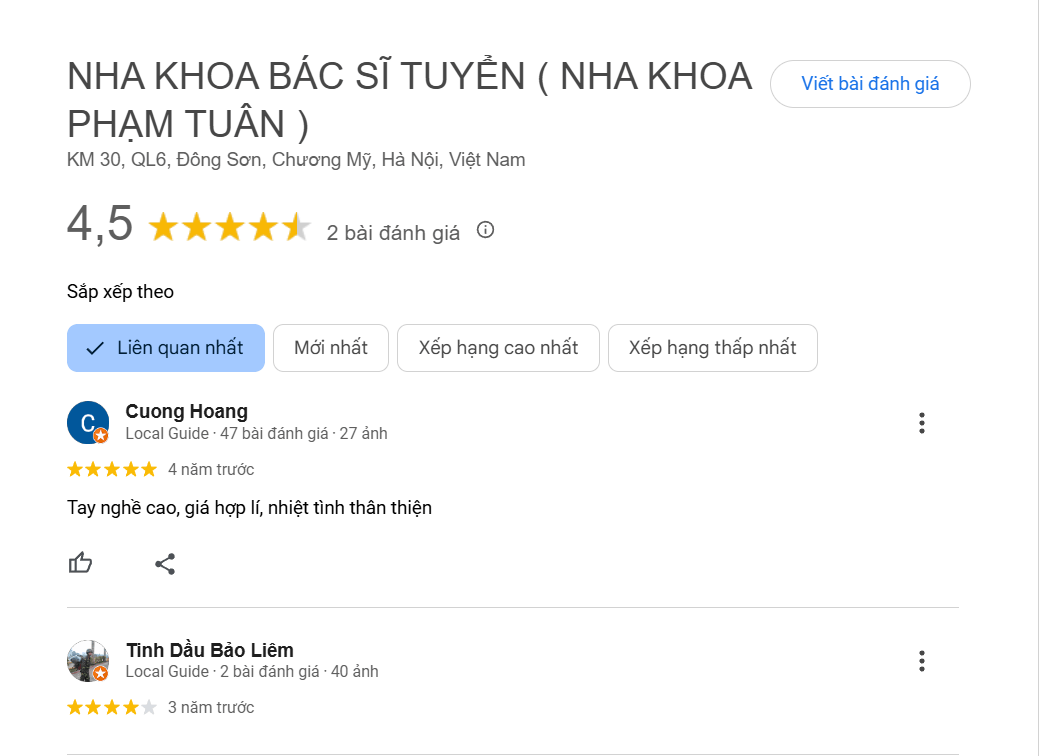Switch sorting to Xếp hạng thấp nhất
The image size is (1039, 756).
point(712,348)
